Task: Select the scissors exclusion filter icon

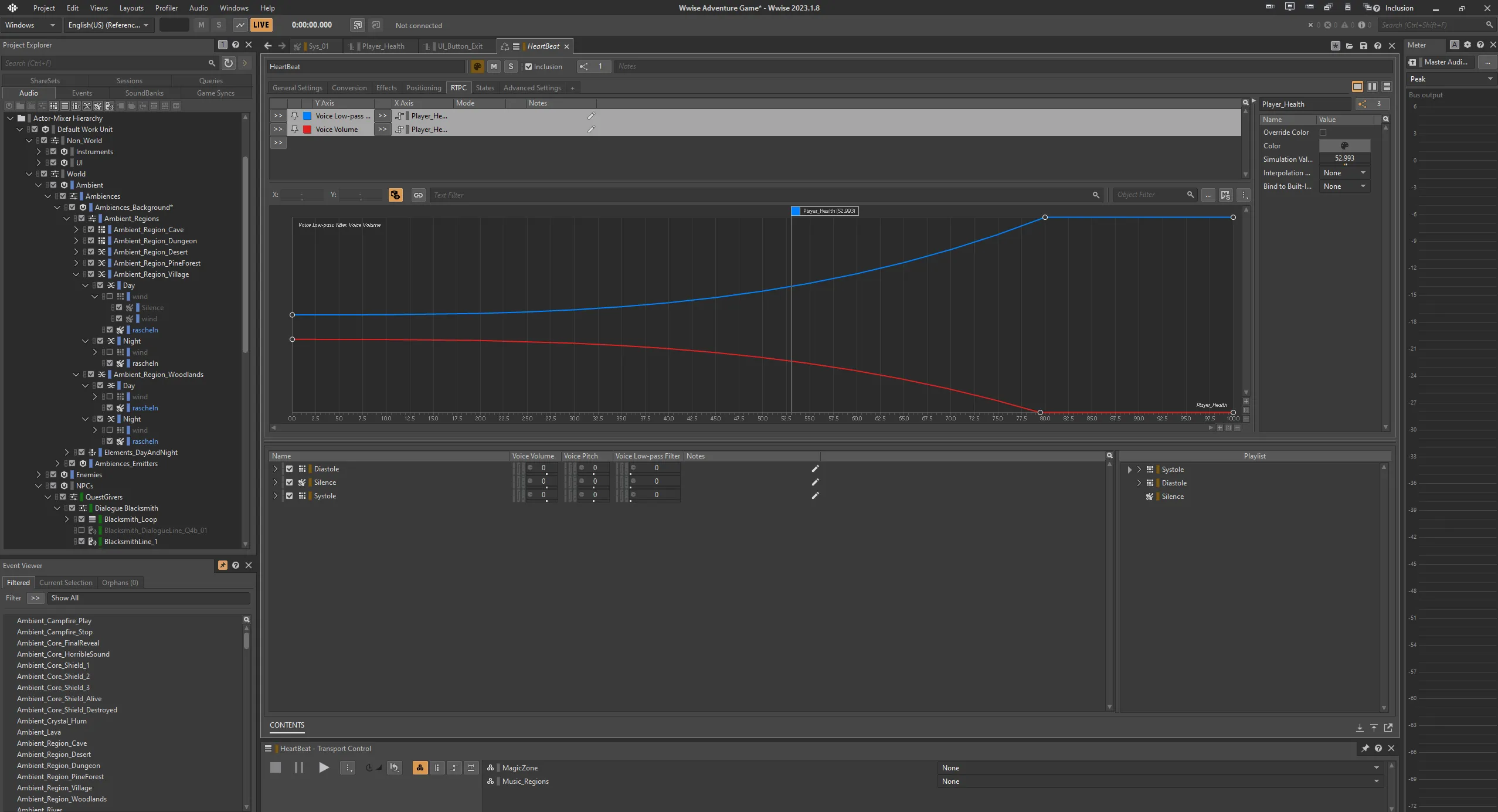Action: point(87,106)
